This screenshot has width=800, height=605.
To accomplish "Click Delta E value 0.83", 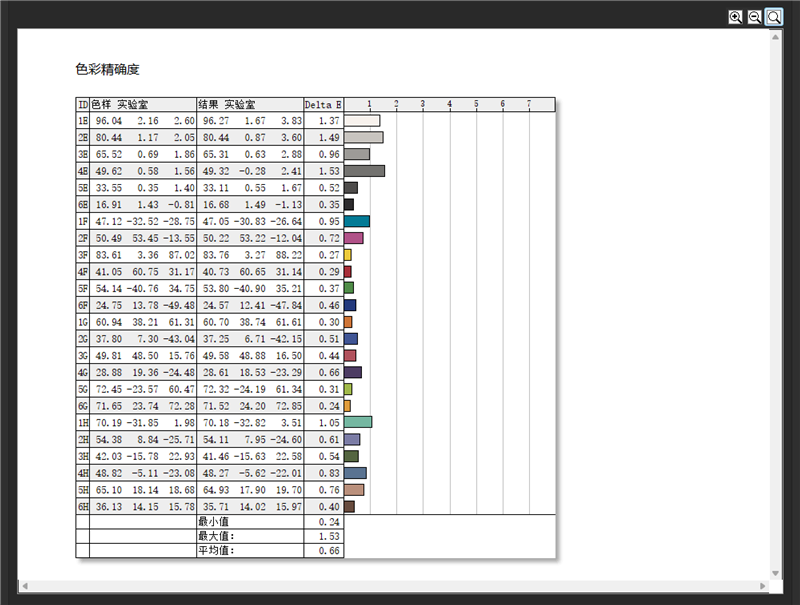I will pos(329,473).
